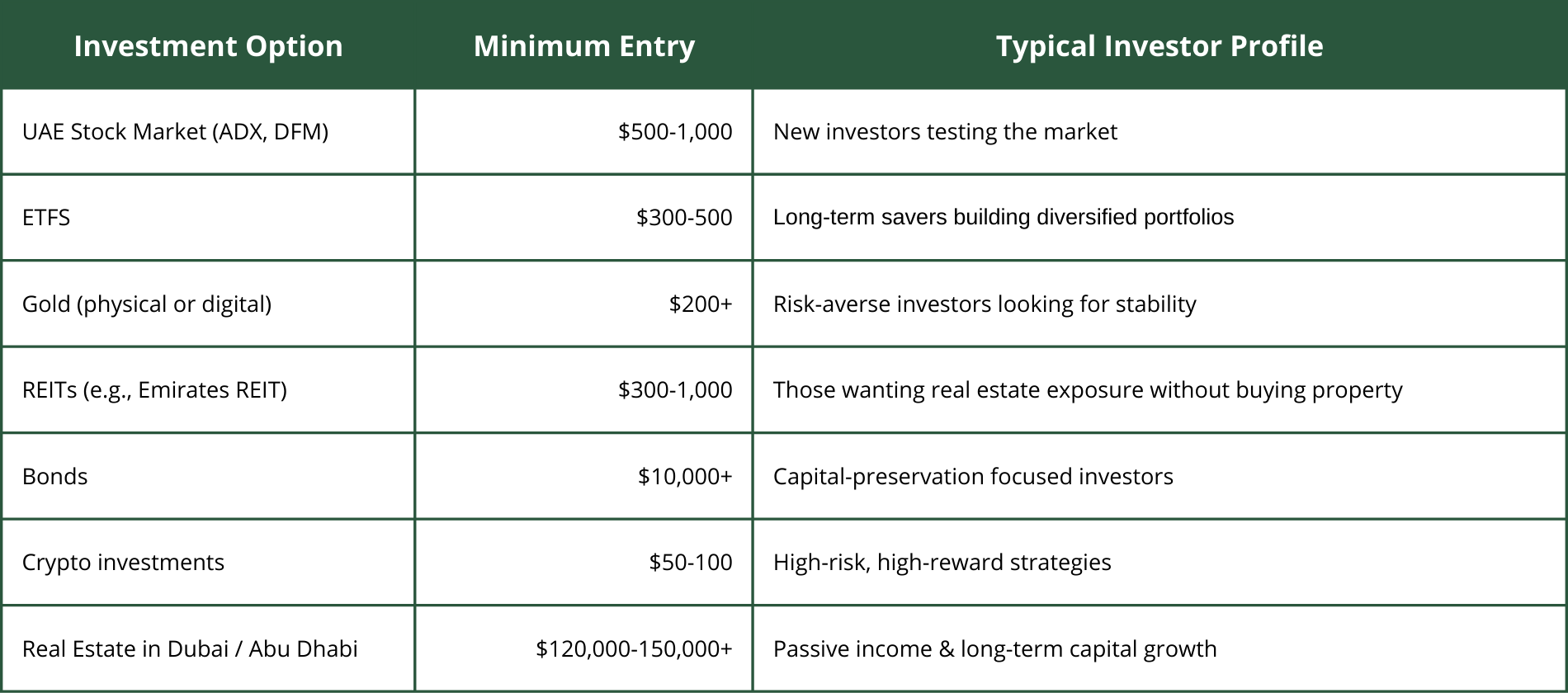Click the Investment Option column header

click(x=208, y=46)
